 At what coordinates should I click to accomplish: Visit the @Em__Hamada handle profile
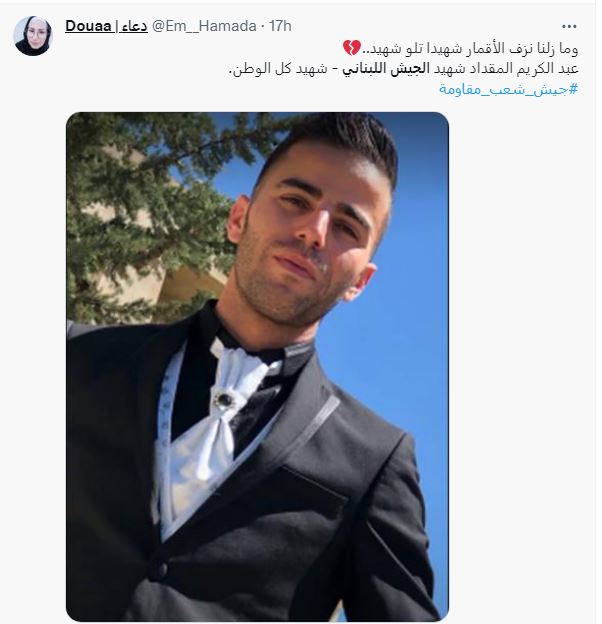point(205,26)
